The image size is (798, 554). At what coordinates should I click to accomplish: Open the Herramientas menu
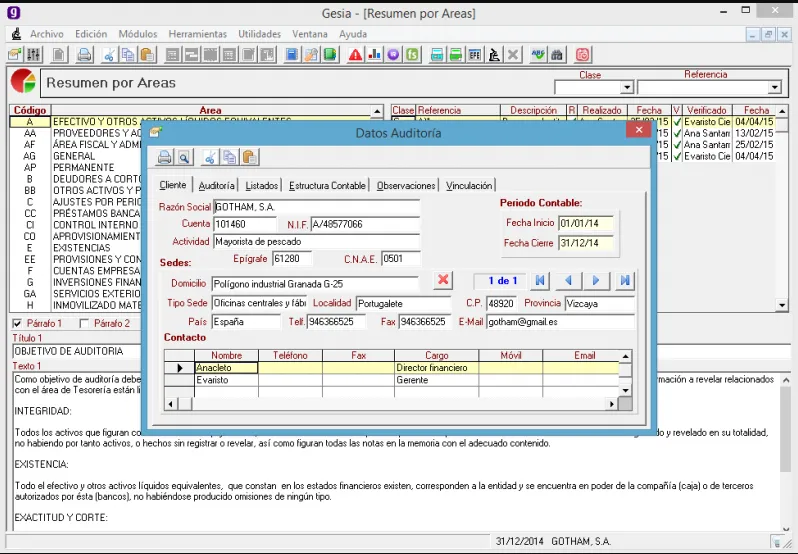[197, 34]
